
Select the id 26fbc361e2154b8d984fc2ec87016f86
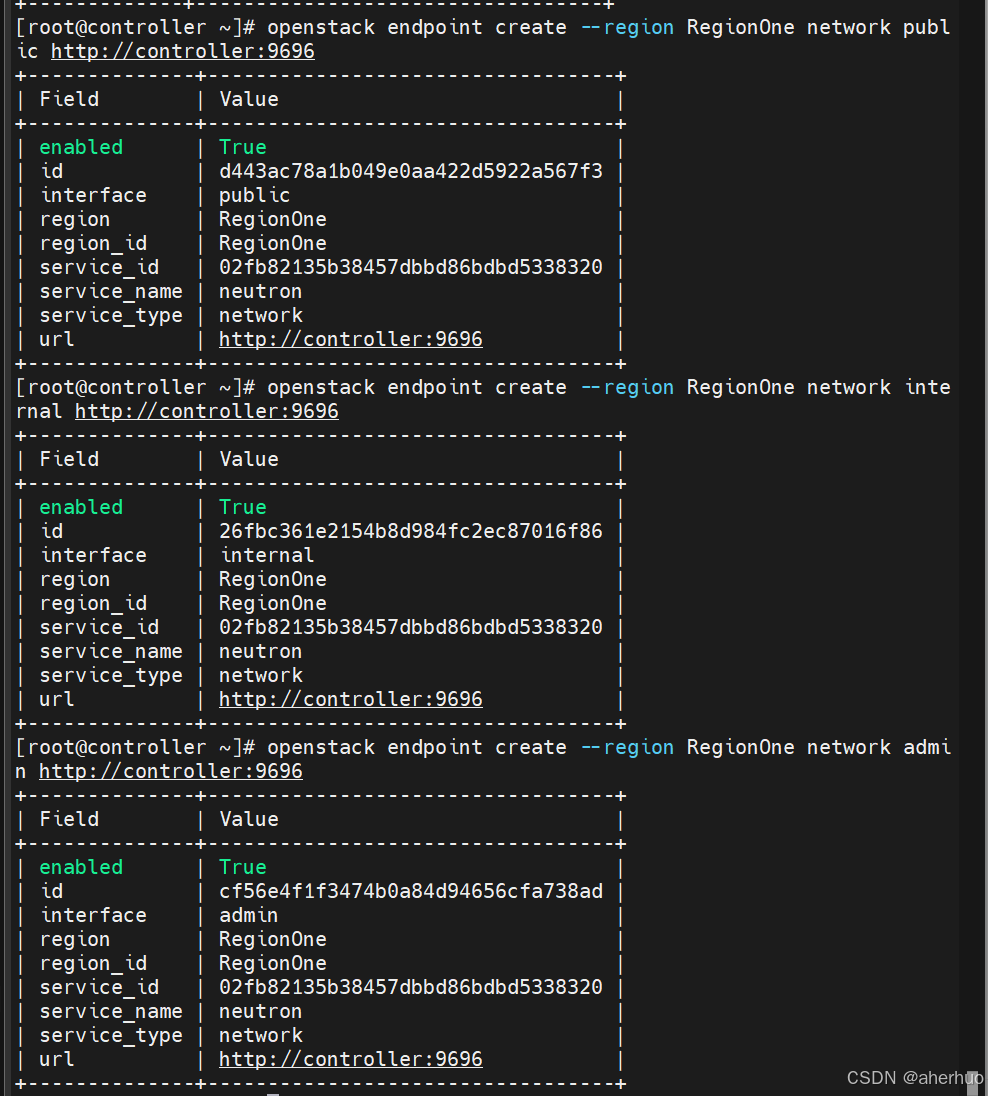tap(410, 531)
